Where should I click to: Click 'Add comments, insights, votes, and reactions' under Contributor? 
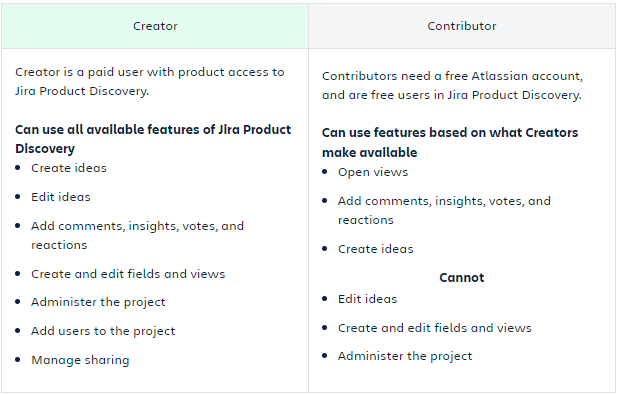[x=444, y=211]
